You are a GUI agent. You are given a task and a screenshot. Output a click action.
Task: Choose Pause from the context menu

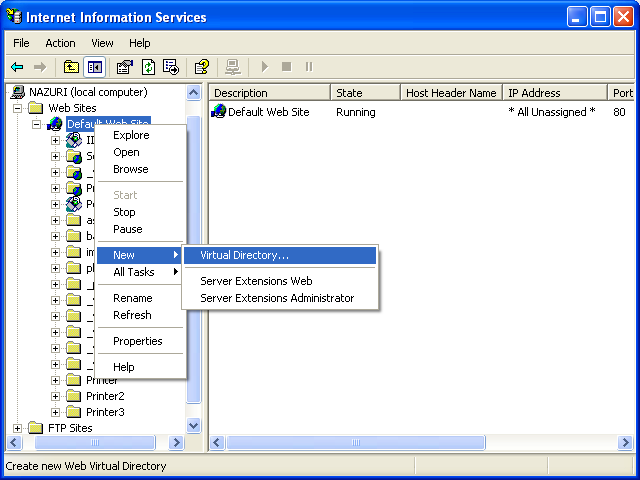139,229
